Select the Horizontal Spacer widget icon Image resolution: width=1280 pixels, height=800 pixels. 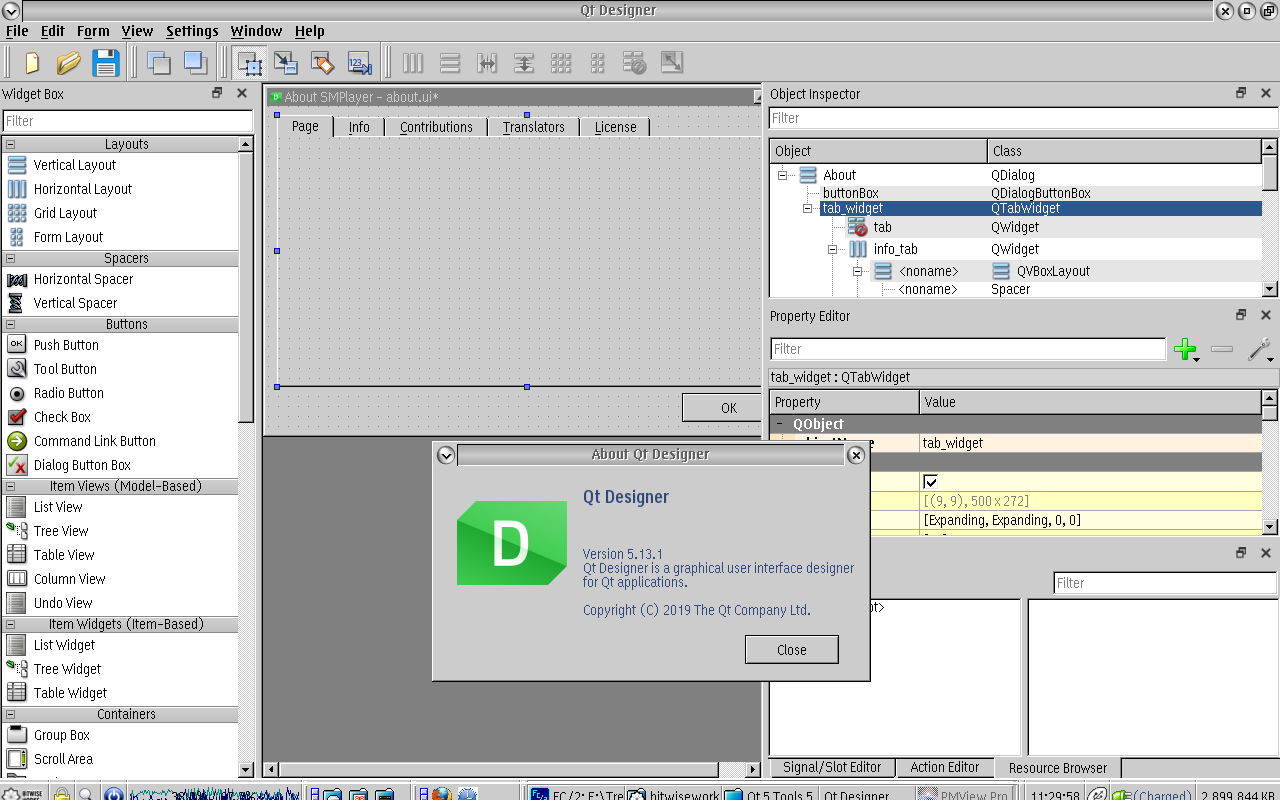coord(17,279)
